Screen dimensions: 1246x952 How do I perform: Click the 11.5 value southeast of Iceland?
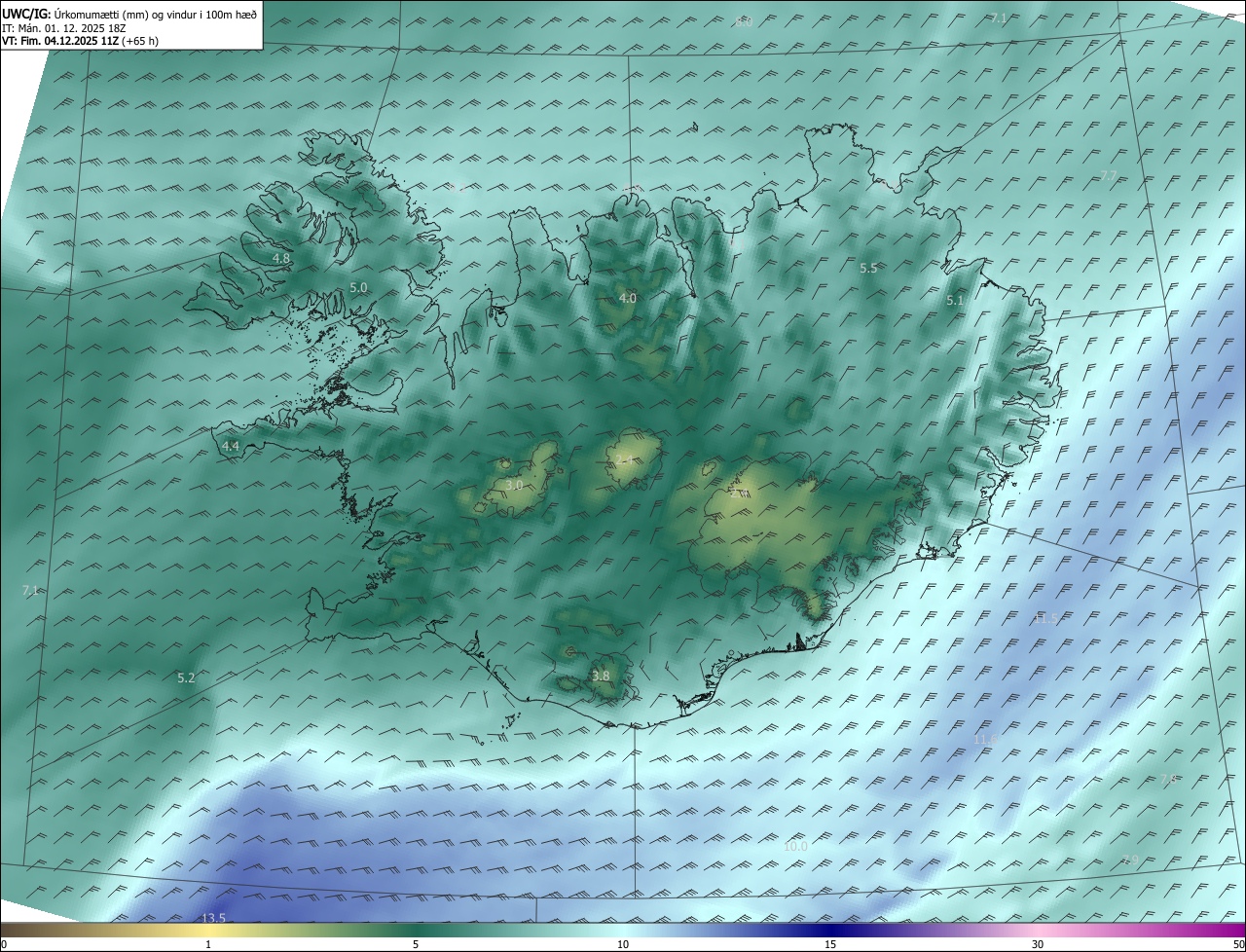1045,618
